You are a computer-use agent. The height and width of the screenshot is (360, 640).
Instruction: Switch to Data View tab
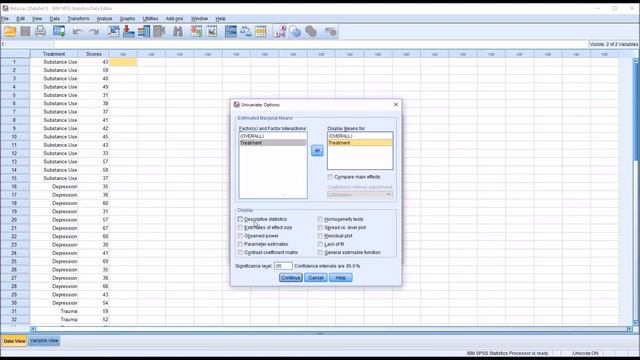click(x=14, y=341)
